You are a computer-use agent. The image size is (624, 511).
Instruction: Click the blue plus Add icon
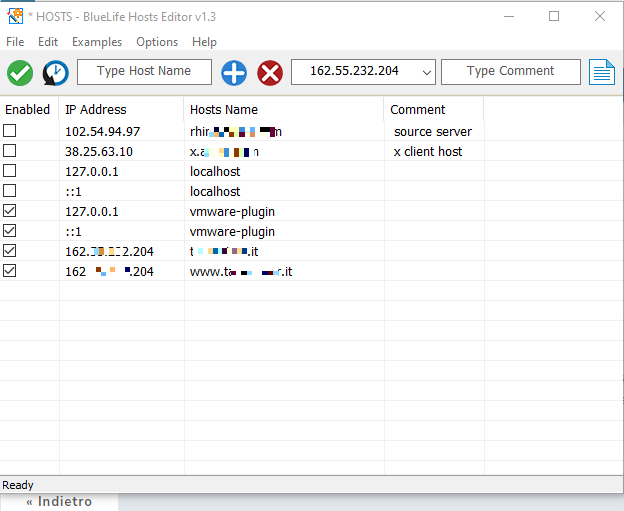click(234, 73)
